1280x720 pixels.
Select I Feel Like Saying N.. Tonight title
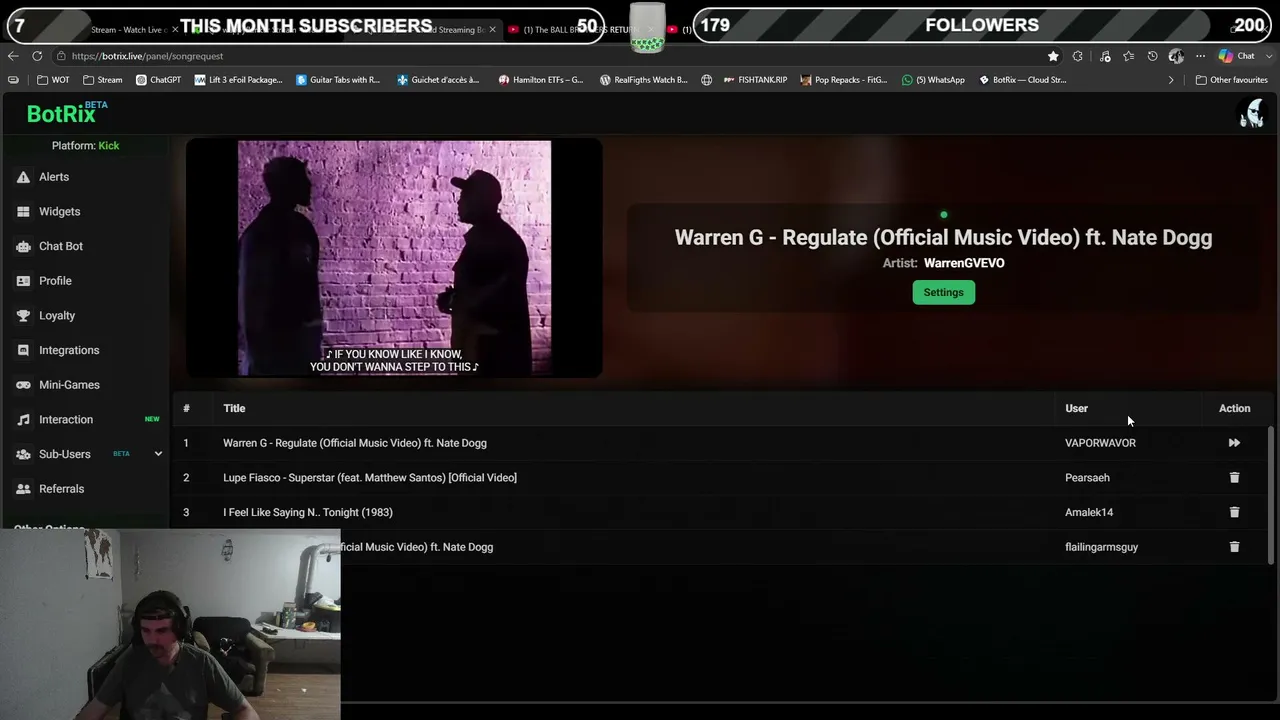[308, 512]
